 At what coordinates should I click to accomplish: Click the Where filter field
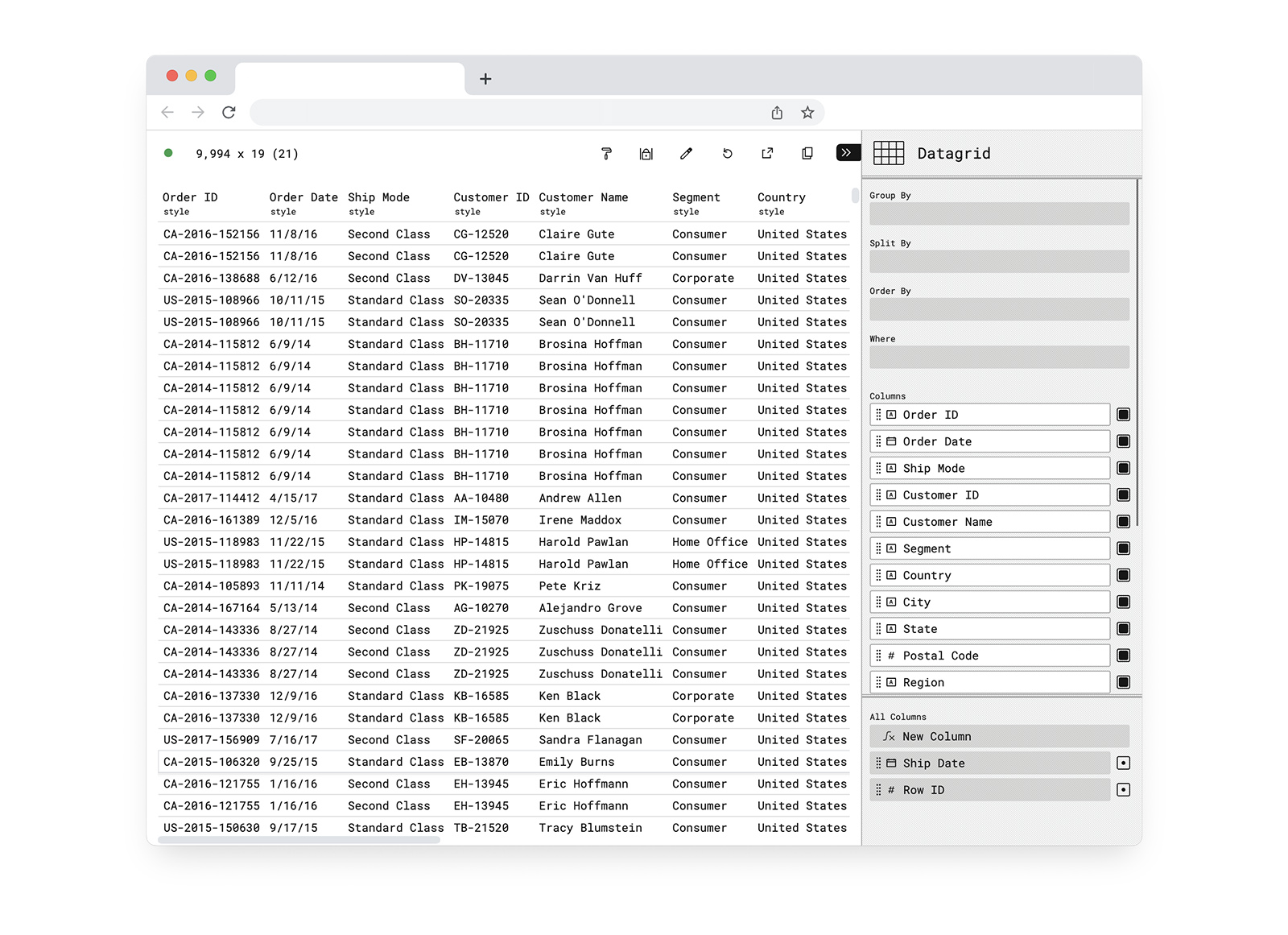coord(999,357)
